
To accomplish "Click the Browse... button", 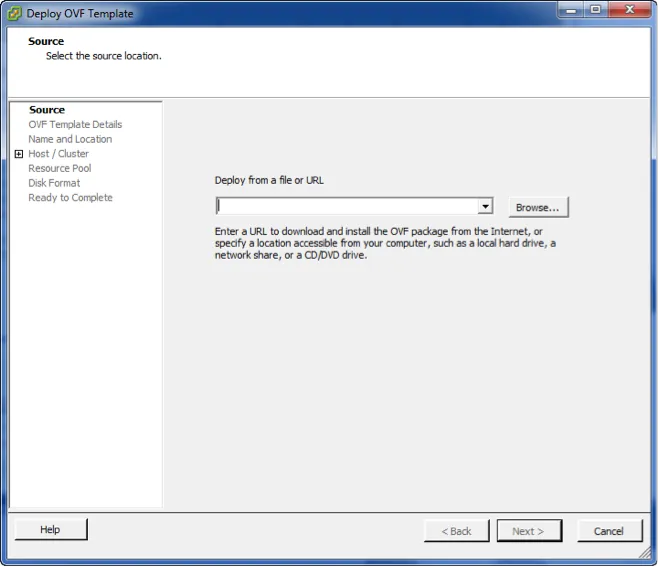I will (x=538, y=207).
